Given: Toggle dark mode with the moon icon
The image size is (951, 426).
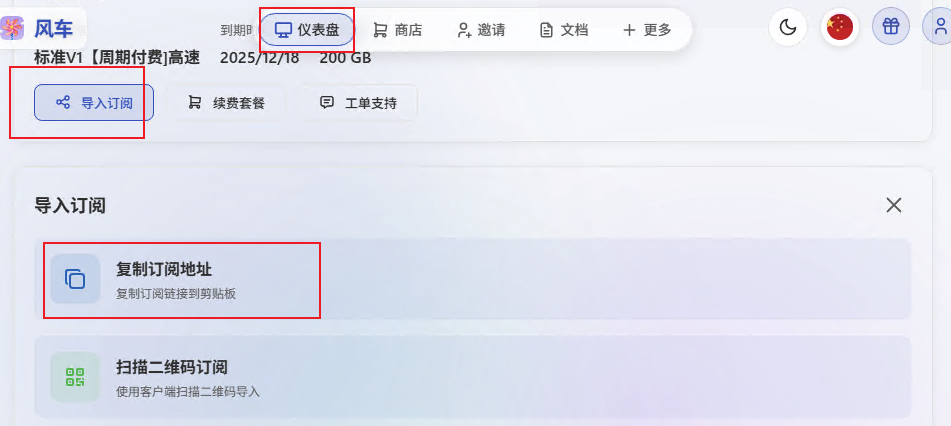Looking at the screenshot, I should pos(788,27).
